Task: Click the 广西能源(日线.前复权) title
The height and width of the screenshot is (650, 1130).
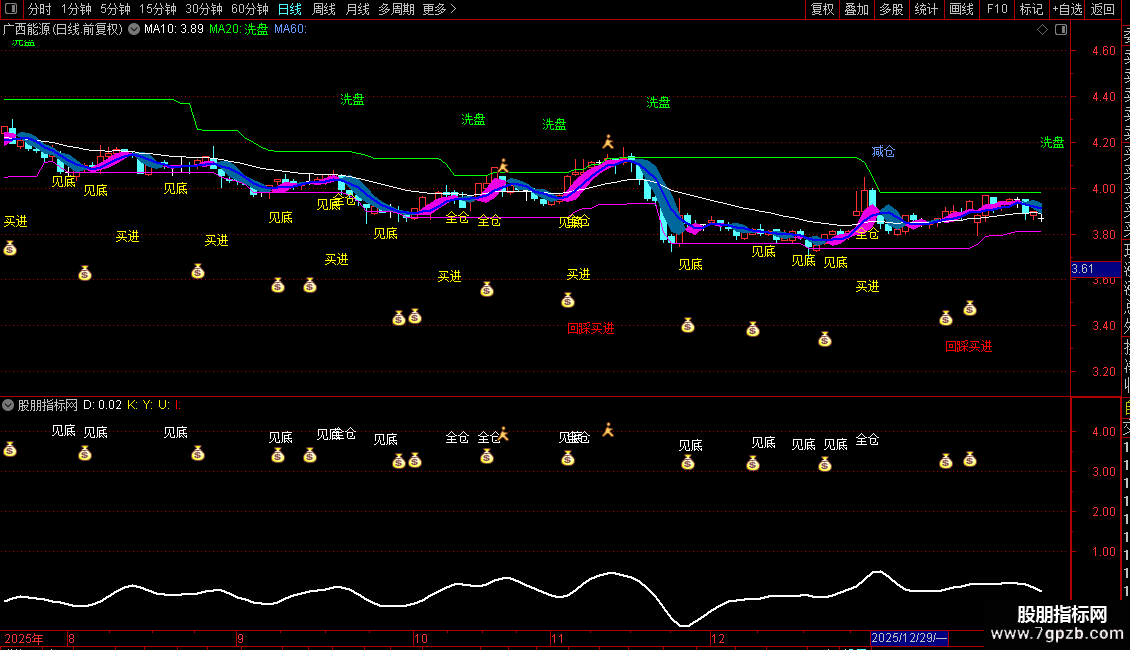Action: pos(63,29)
